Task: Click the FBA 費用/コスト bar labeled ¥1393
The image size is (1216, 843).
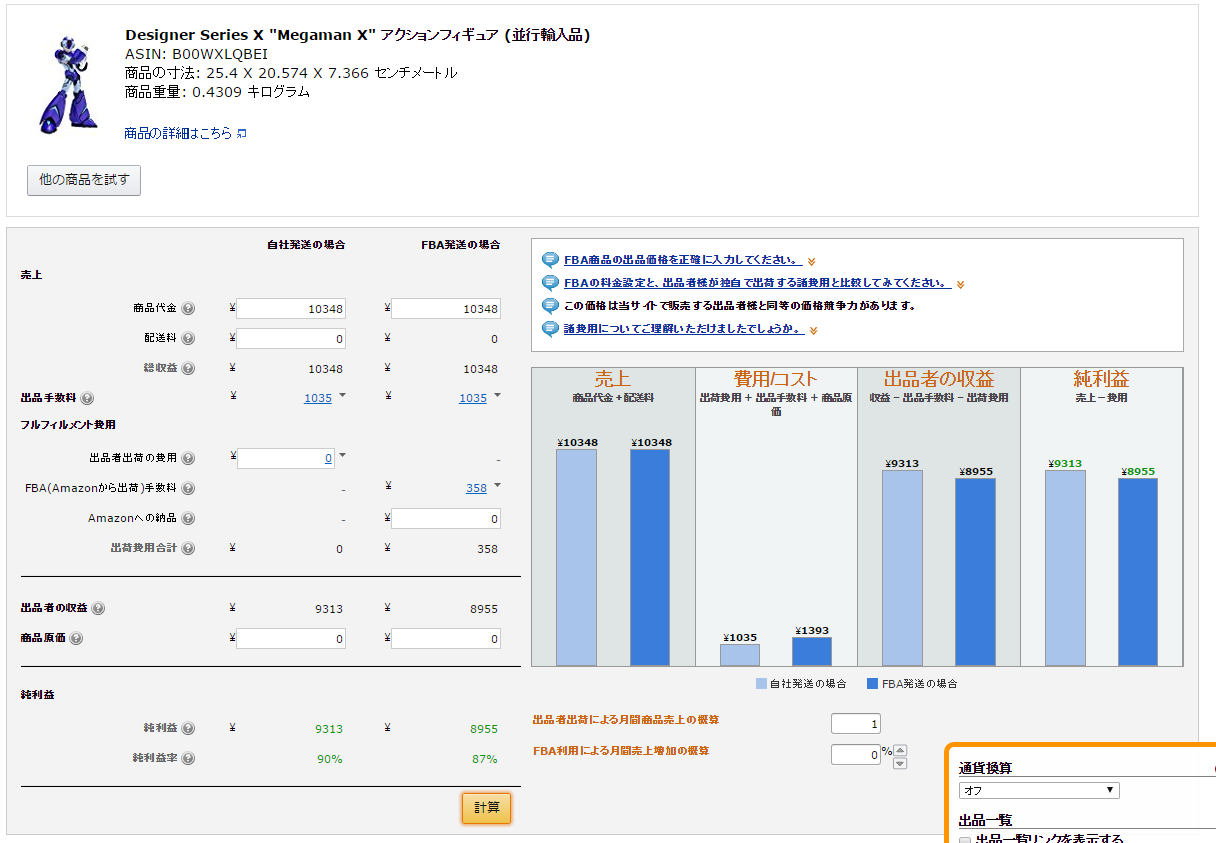Action: click(x=811, y=651)
